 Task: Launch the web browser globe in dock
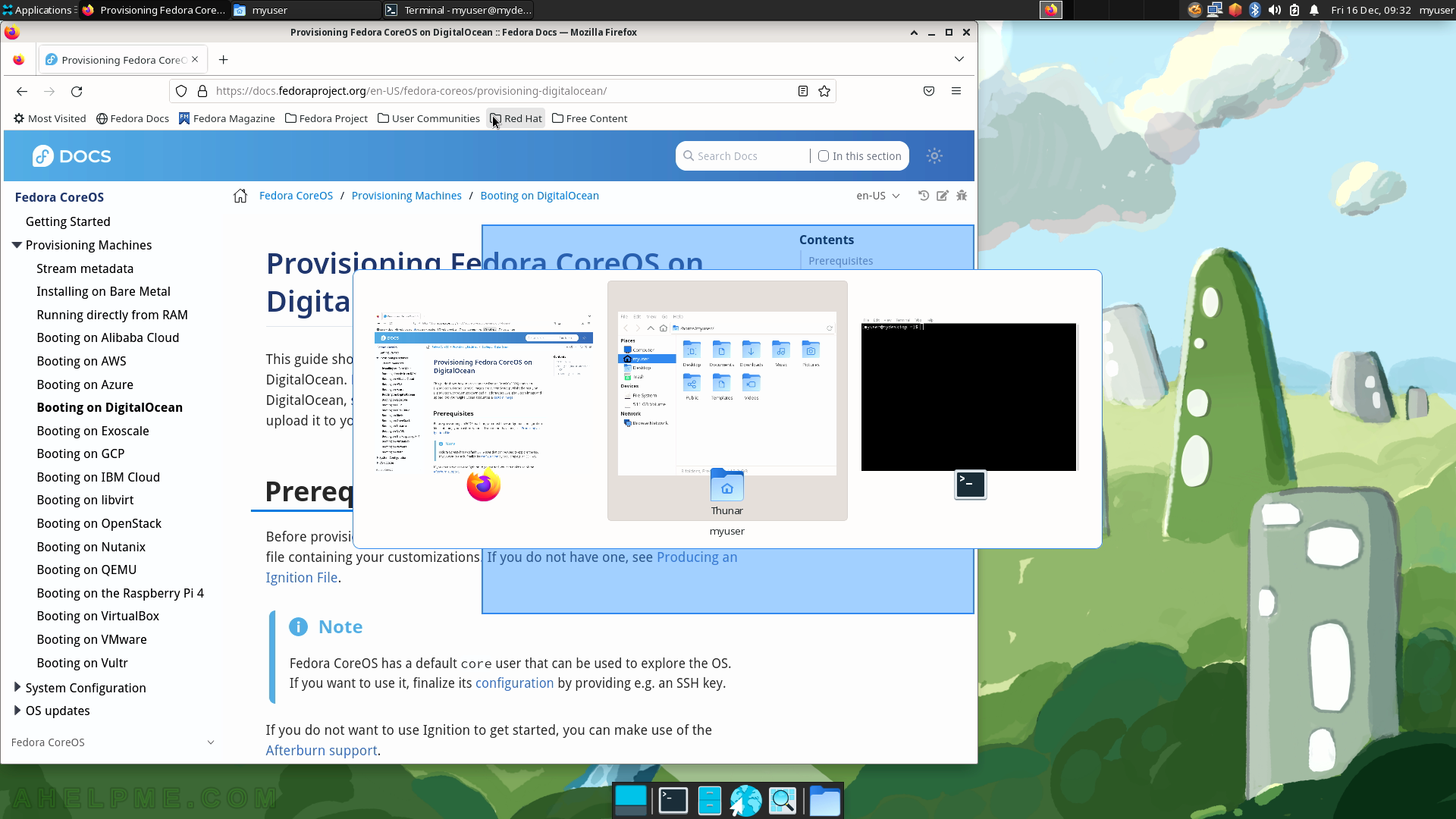746,800
